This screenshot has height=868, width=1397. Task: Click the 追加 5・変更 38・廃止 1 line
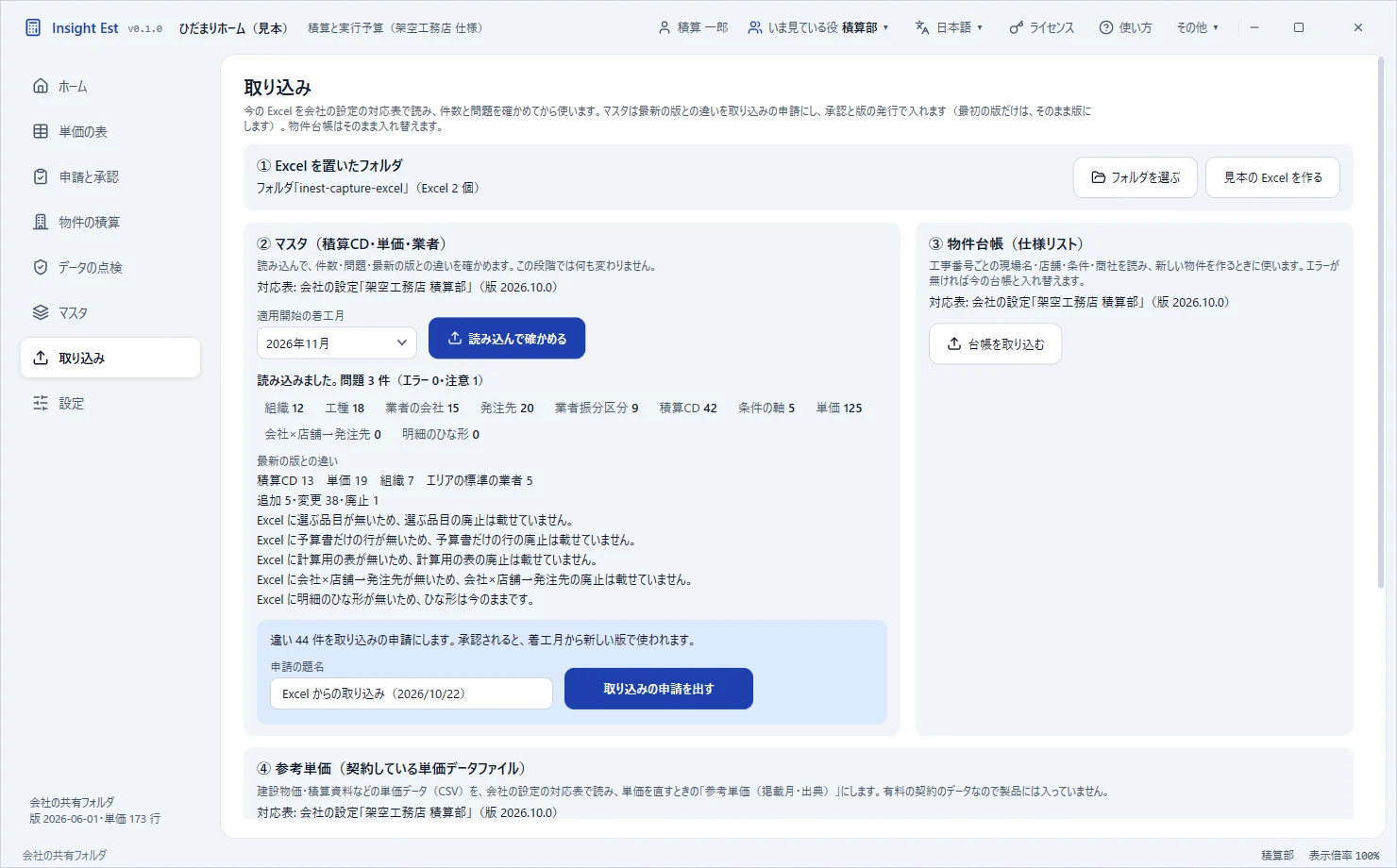pyautogui.click(x=318, y=500)
